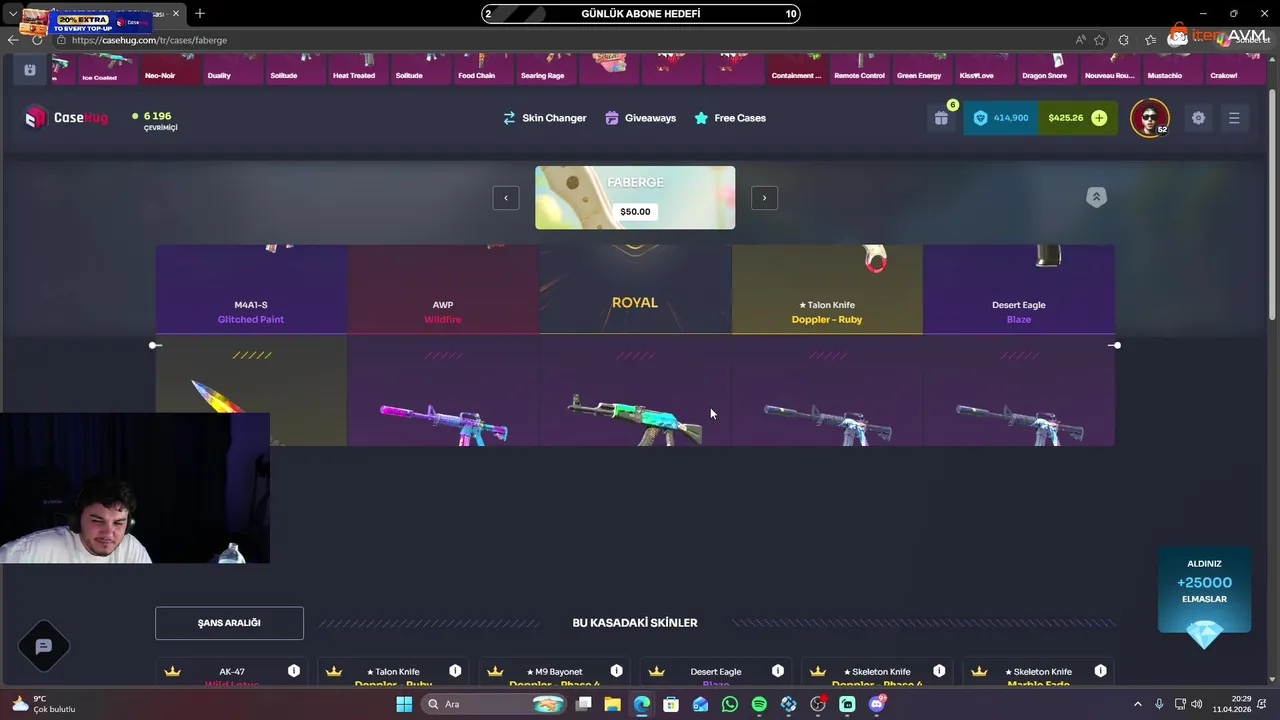1280x720 pixels.
Task: Open live drops toggle icon at feed start
Action: click(29, 69)
